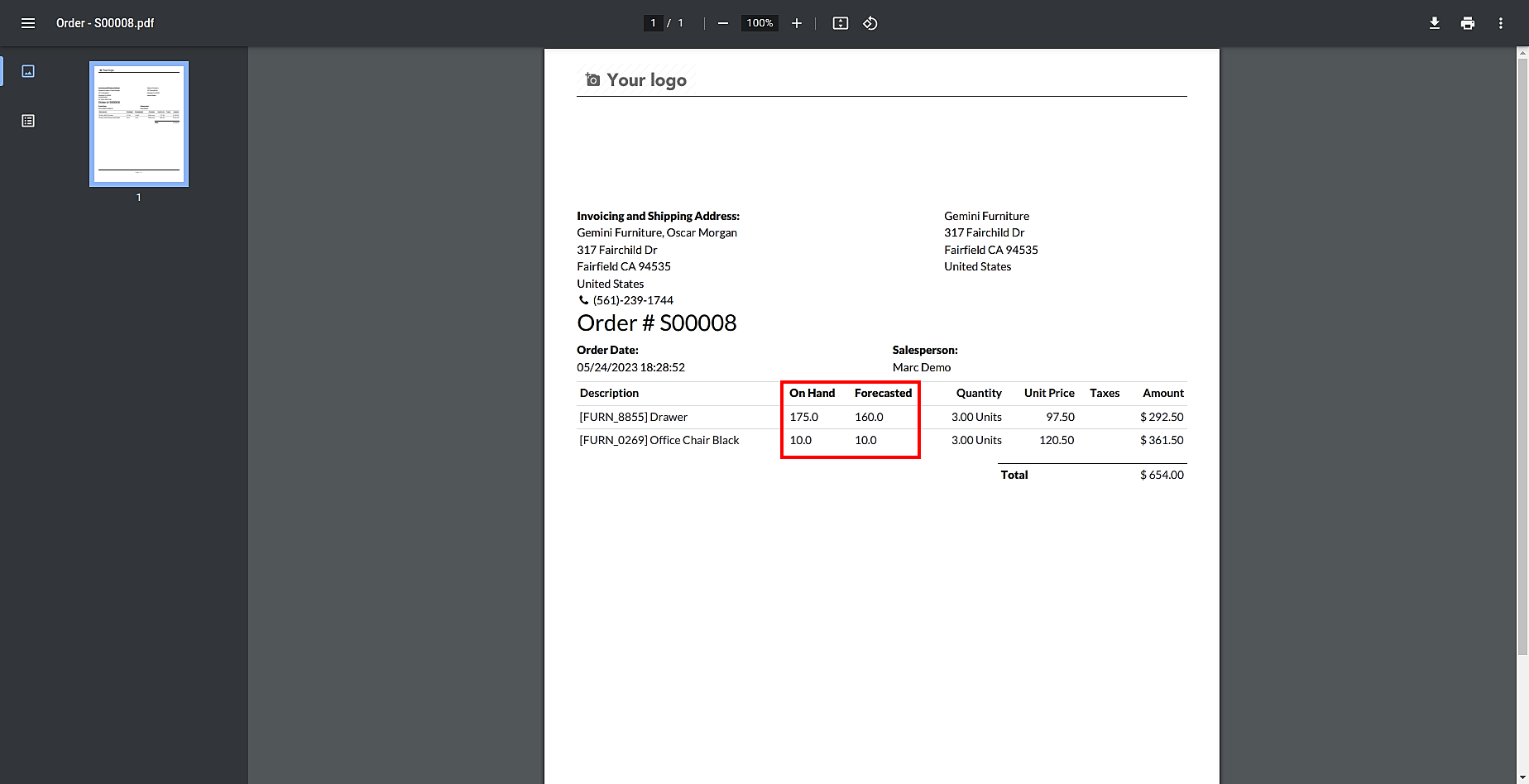Viewport: 1529px width, 784px height.
Task: Download the Order S00008 PDF
Action: (x=1435, y=23)
